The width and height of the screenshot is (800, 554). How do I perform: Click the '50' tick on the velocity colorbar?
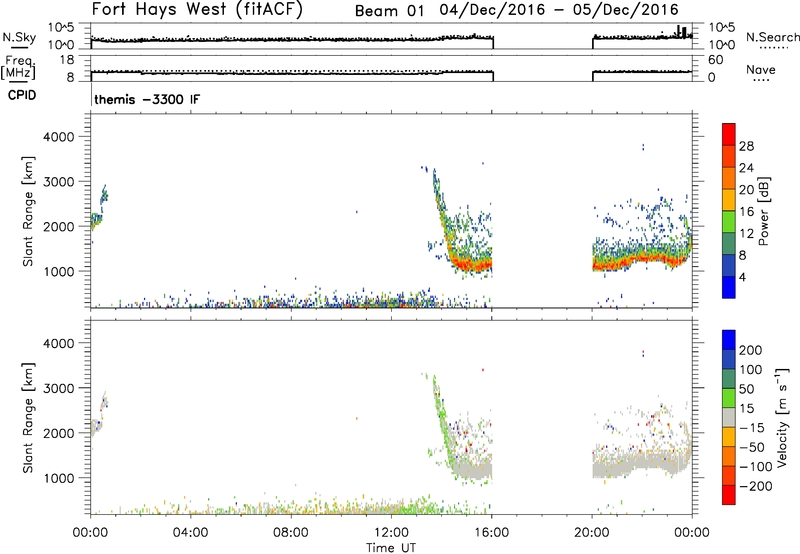point(746,389)
